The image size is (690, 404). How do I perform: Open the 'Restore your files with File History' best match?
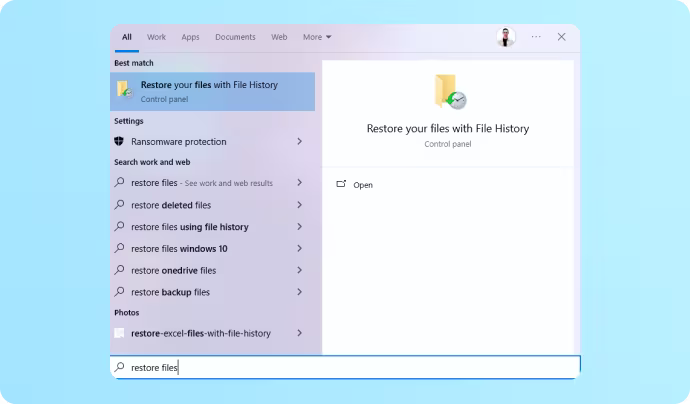point(213,92)
